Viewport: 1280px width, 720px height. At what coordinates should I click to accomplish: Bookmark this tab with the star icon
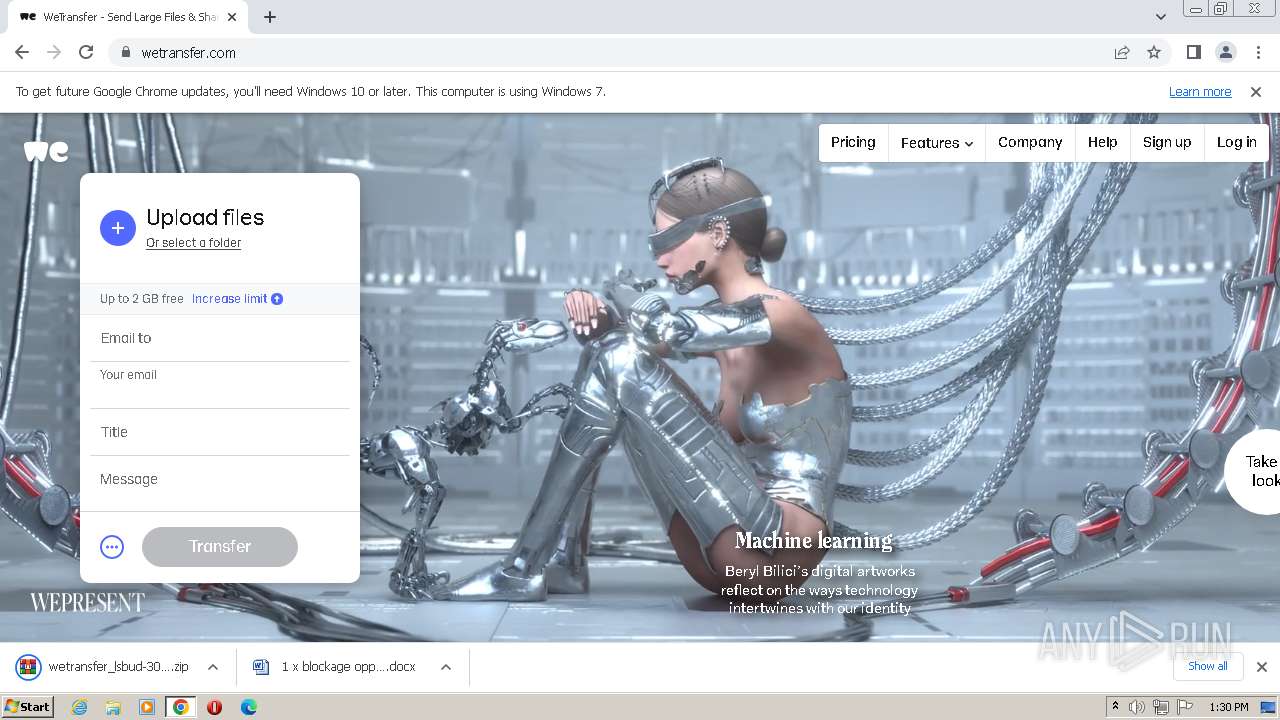(1154, 52)
